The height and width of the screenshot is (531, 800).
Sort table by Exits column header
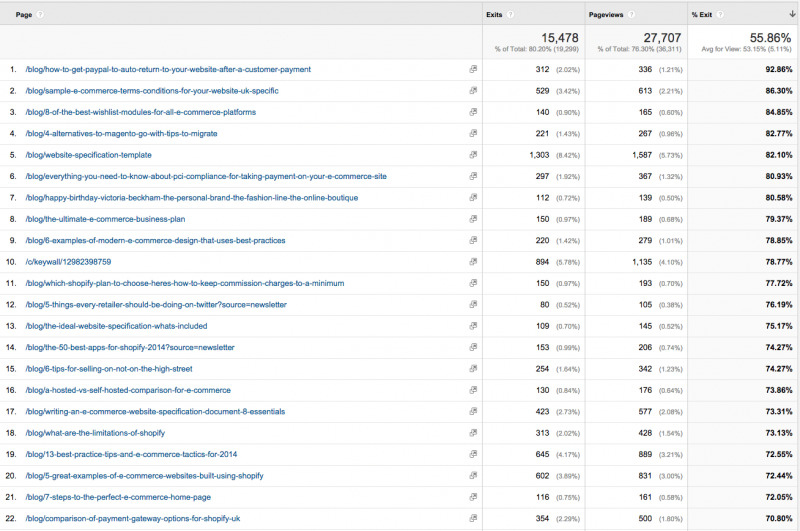pyautogui.click(x=494, y=15)
